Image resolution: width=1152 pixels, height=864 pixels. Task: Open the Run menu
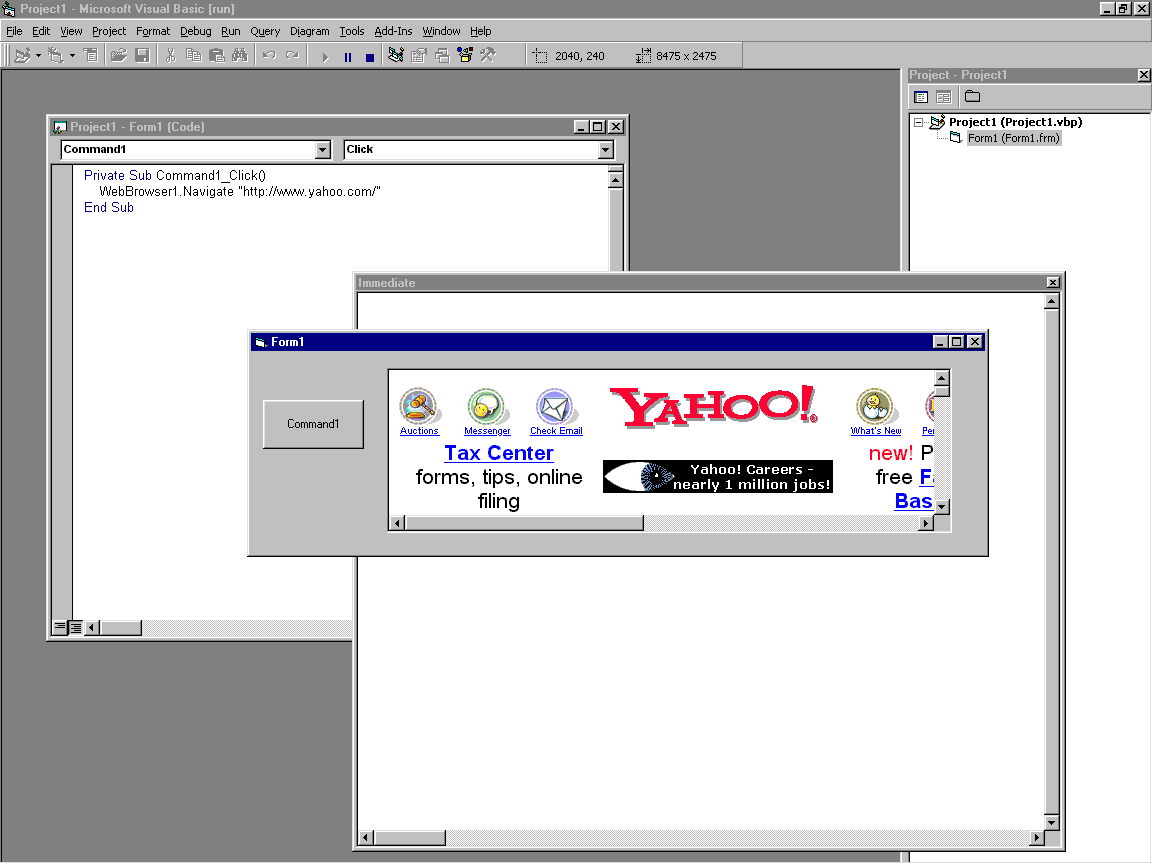(231, 31)
